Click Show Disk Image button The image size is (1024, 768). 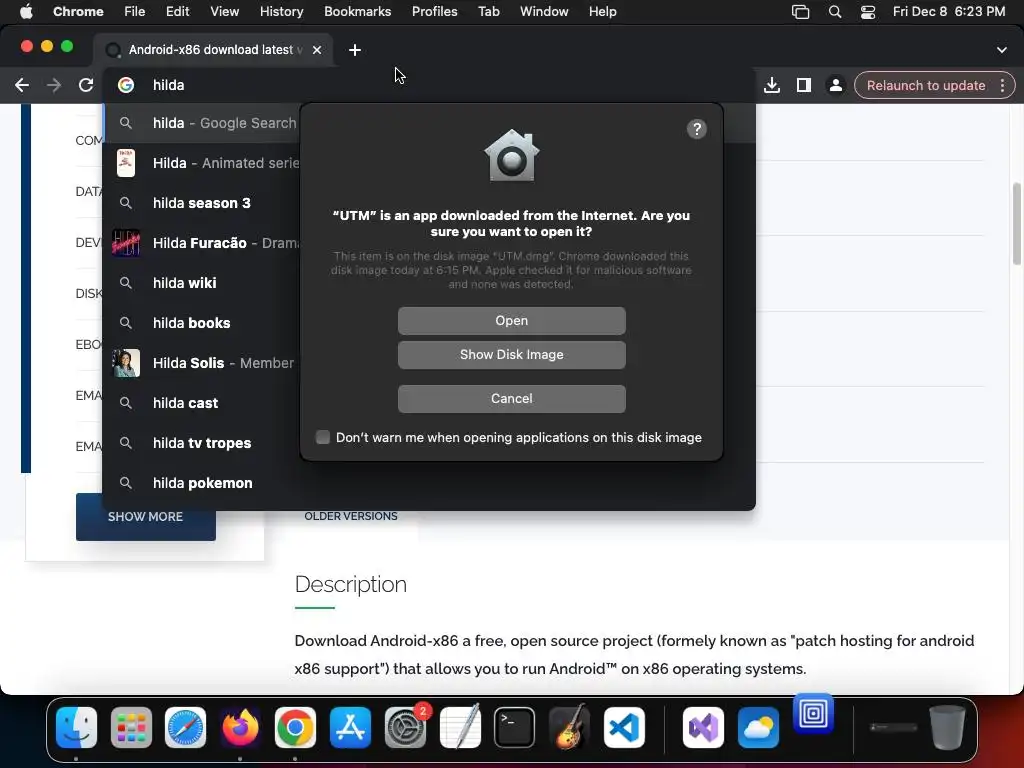511,355
